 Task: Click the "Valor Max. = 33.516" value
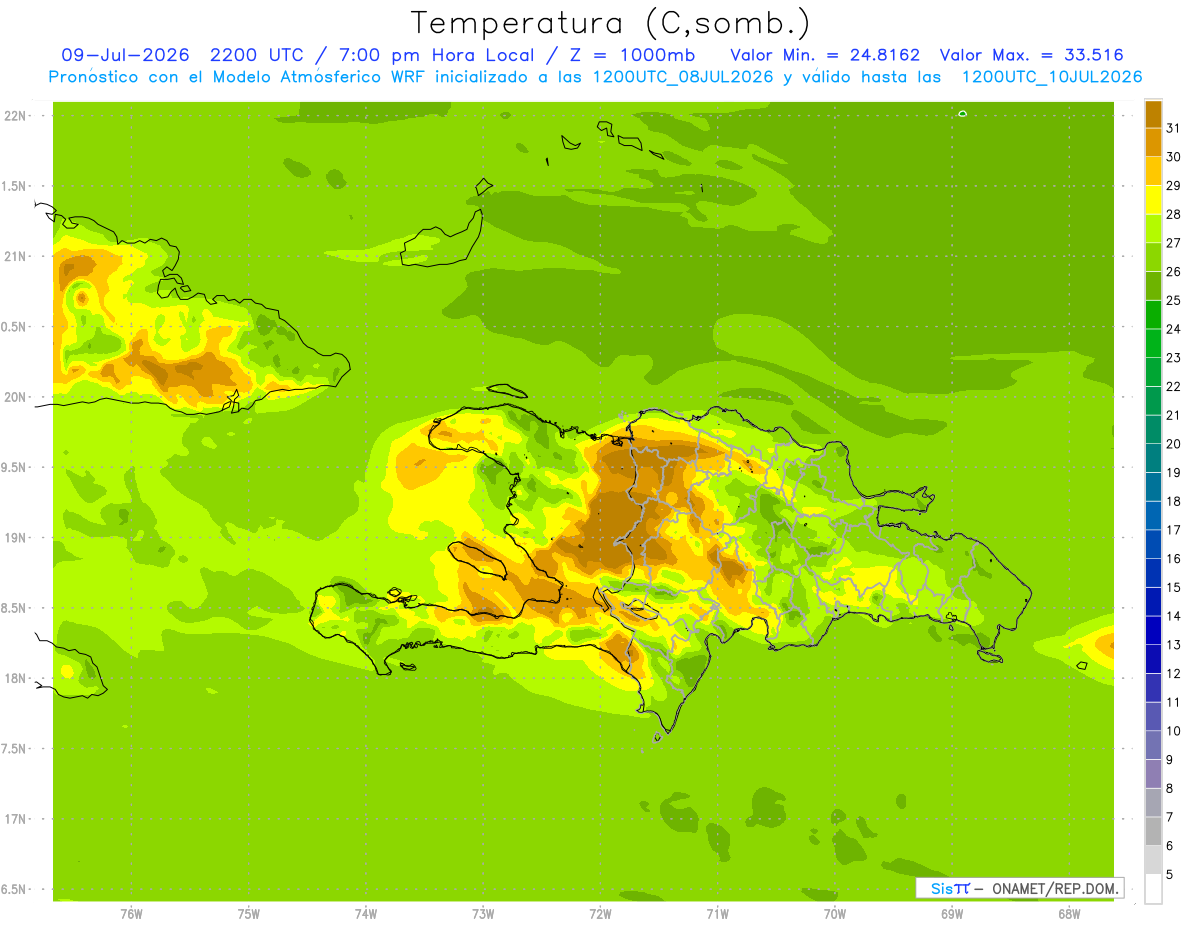pos(1032,55)
